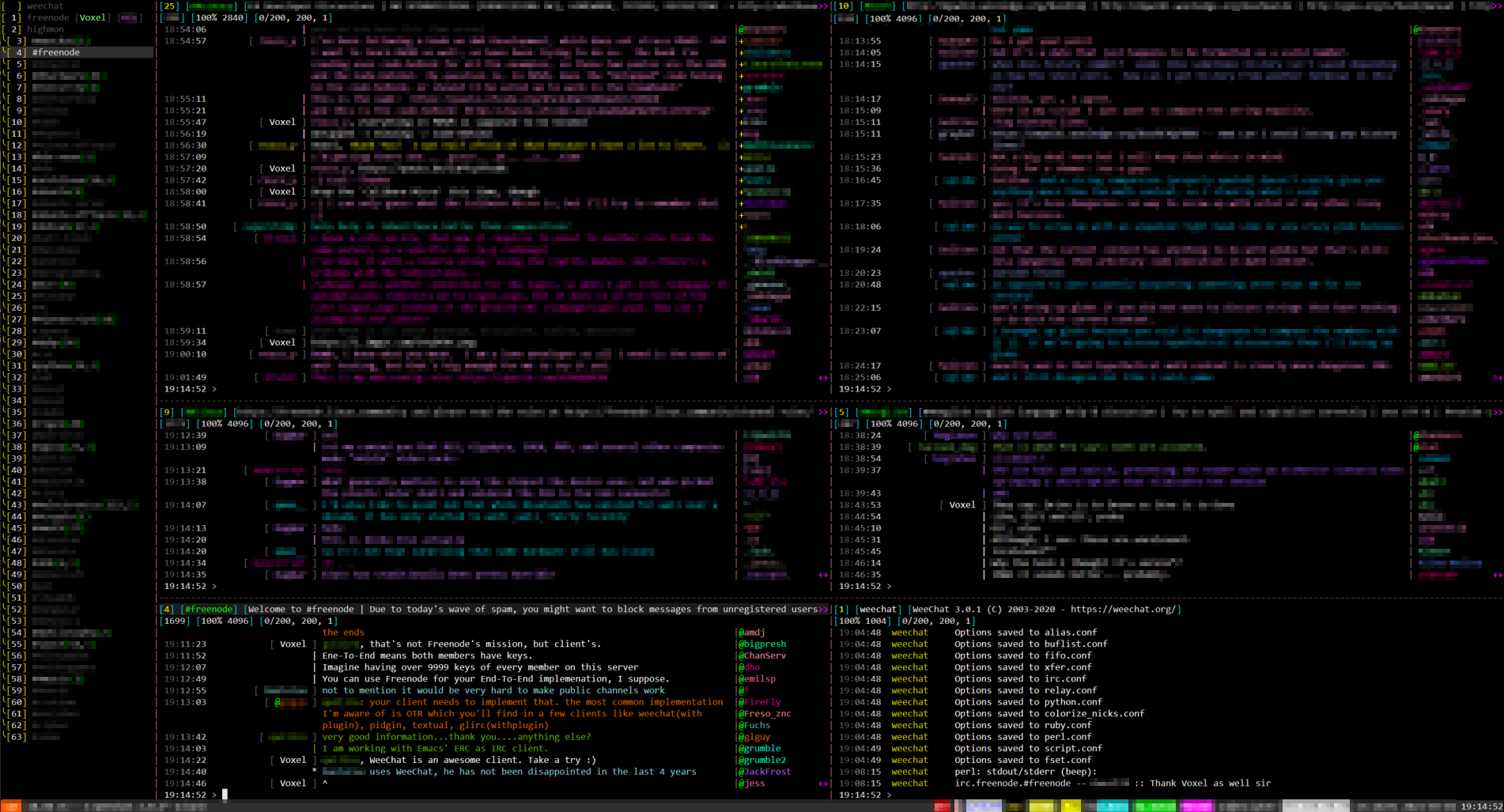Select @Fuchs in the nicklist
The width and height of the screenshot is (1504, 812).
tap(754, 725)
